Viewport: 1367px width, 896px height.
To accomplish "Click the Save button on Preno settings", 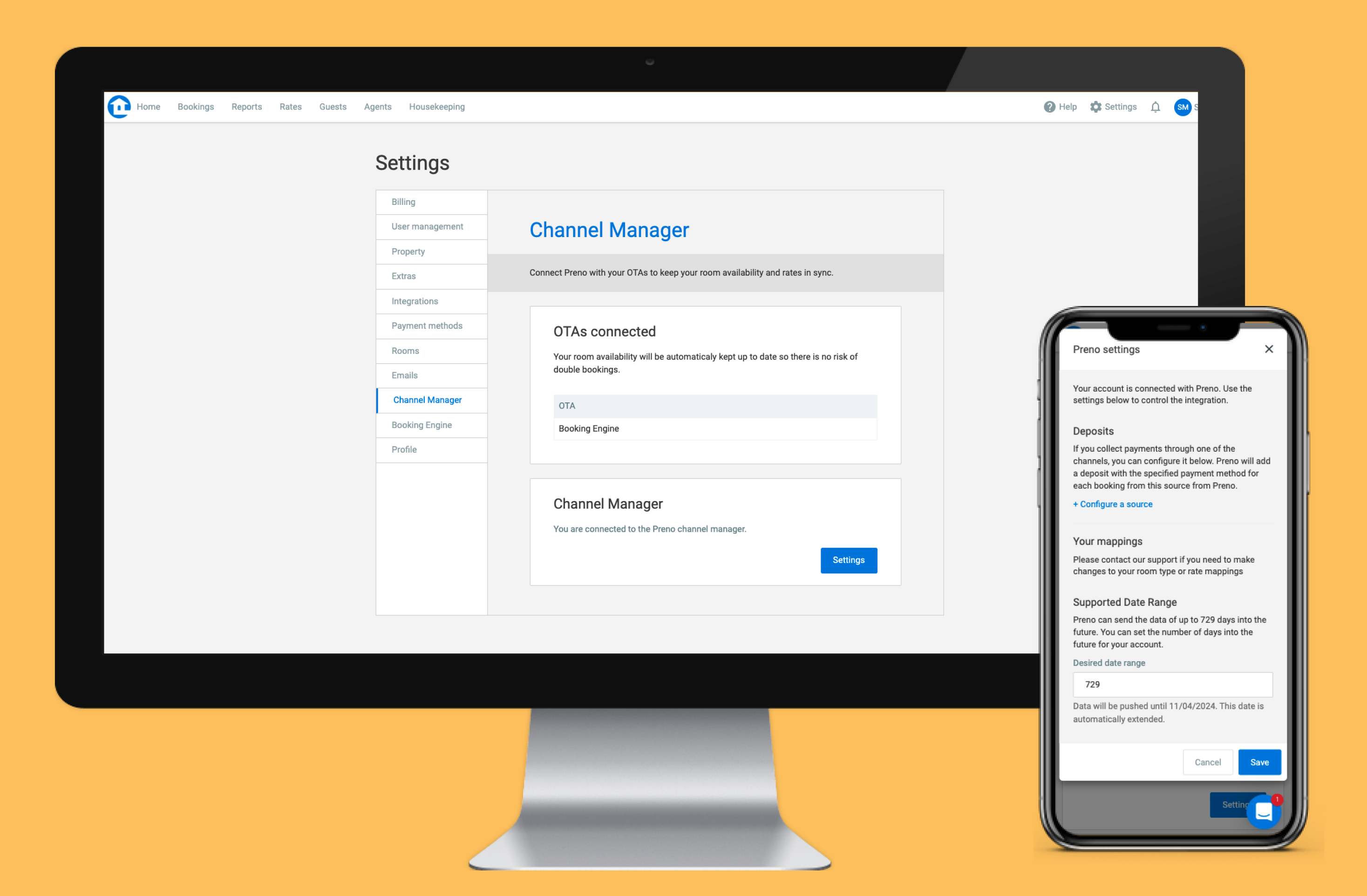I will click(x=1258, y=762).
